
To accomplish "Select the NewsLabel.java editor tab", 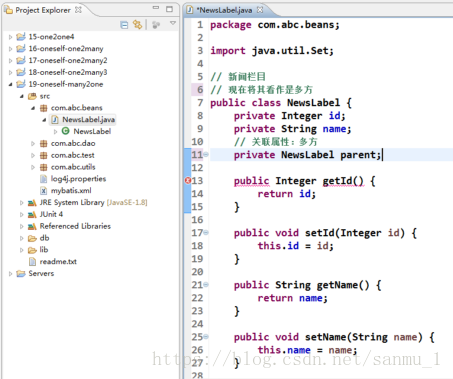I will pyautogui.click(x=224, y=10).
